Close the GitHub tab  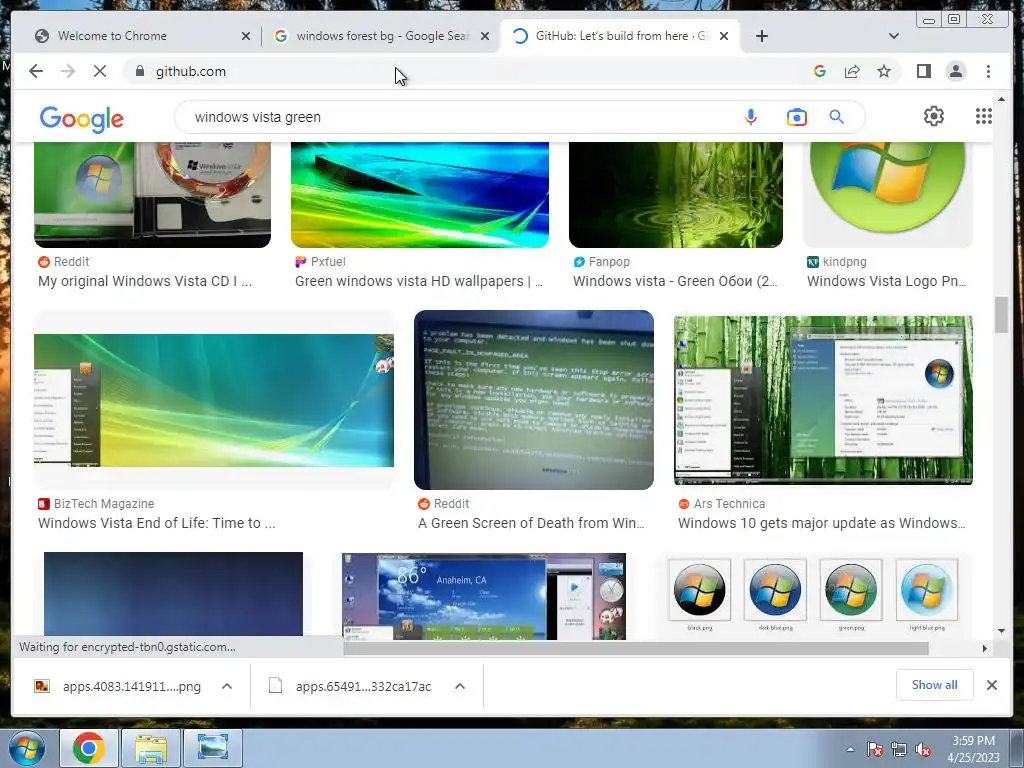tap(724, 36)
